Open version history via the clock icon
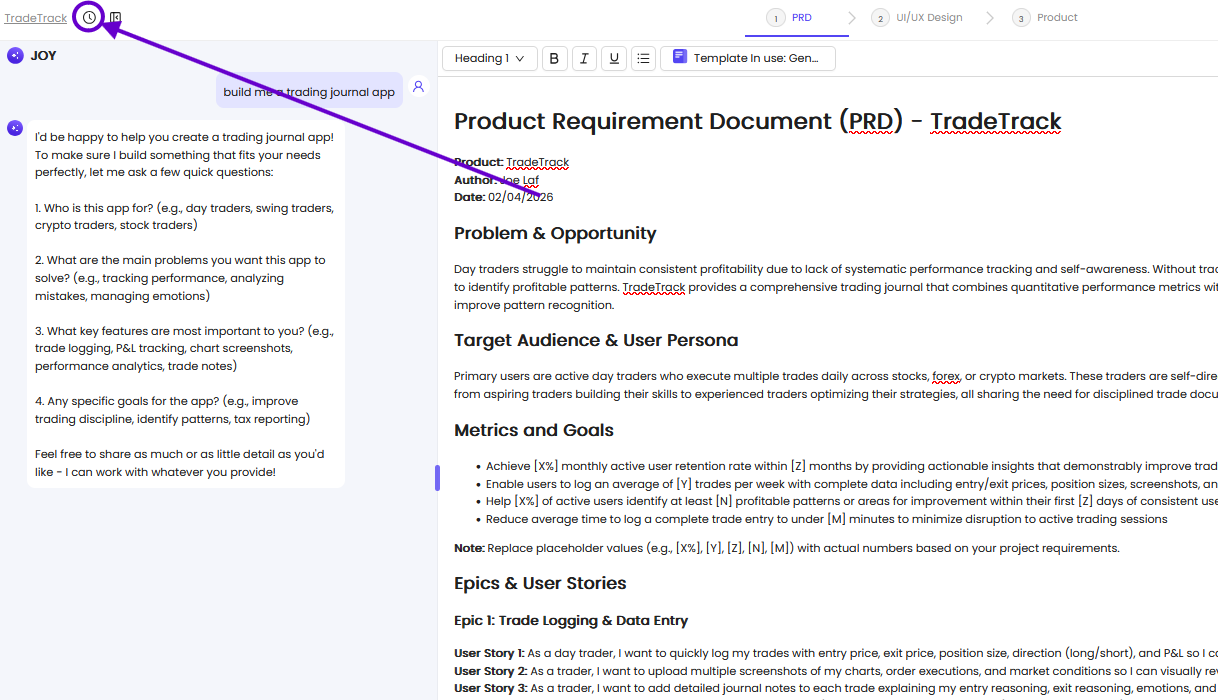This screenshot has width=1218, height=700. pos(87,17)
